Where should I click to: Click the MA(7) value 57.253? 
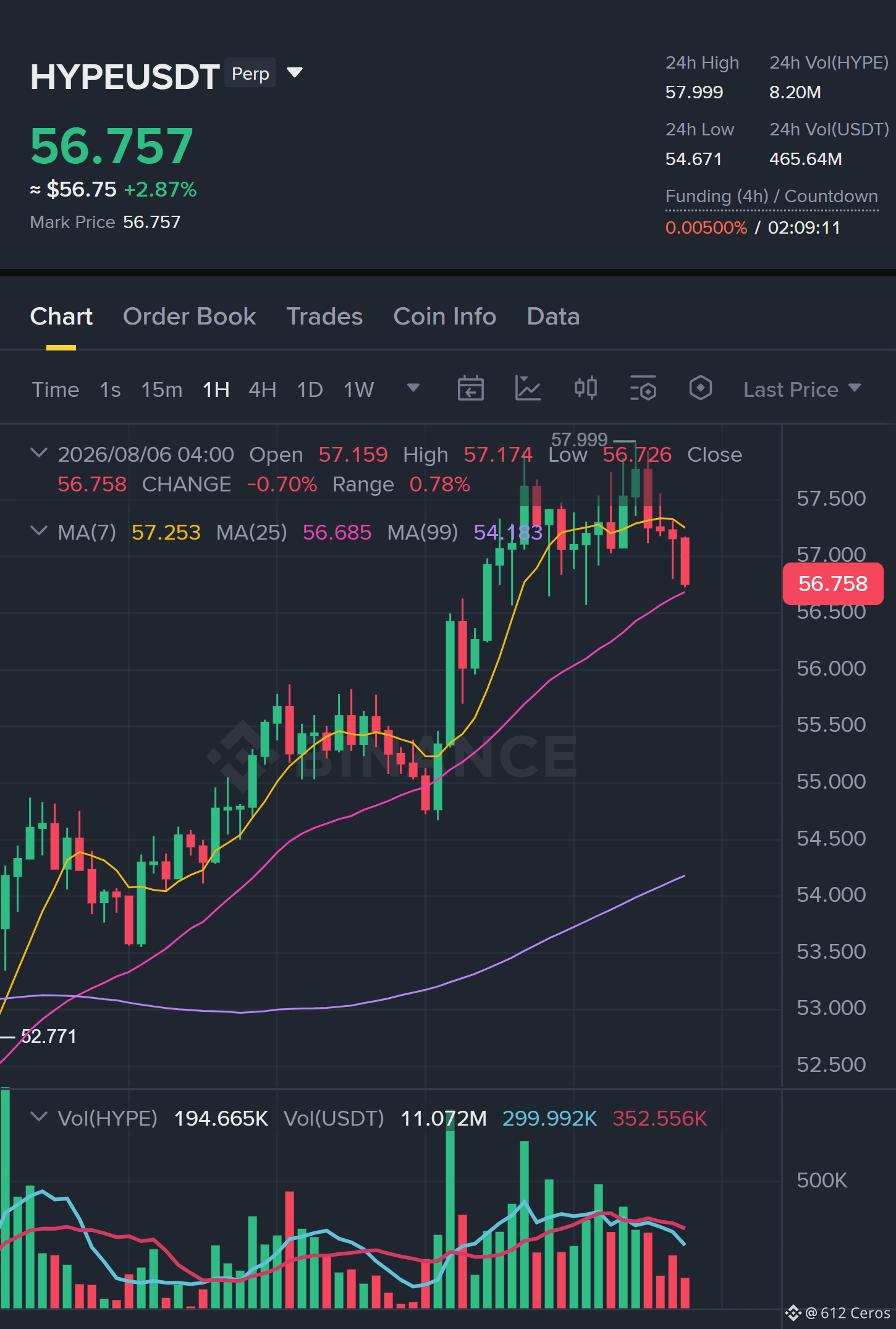coord(166,532)
